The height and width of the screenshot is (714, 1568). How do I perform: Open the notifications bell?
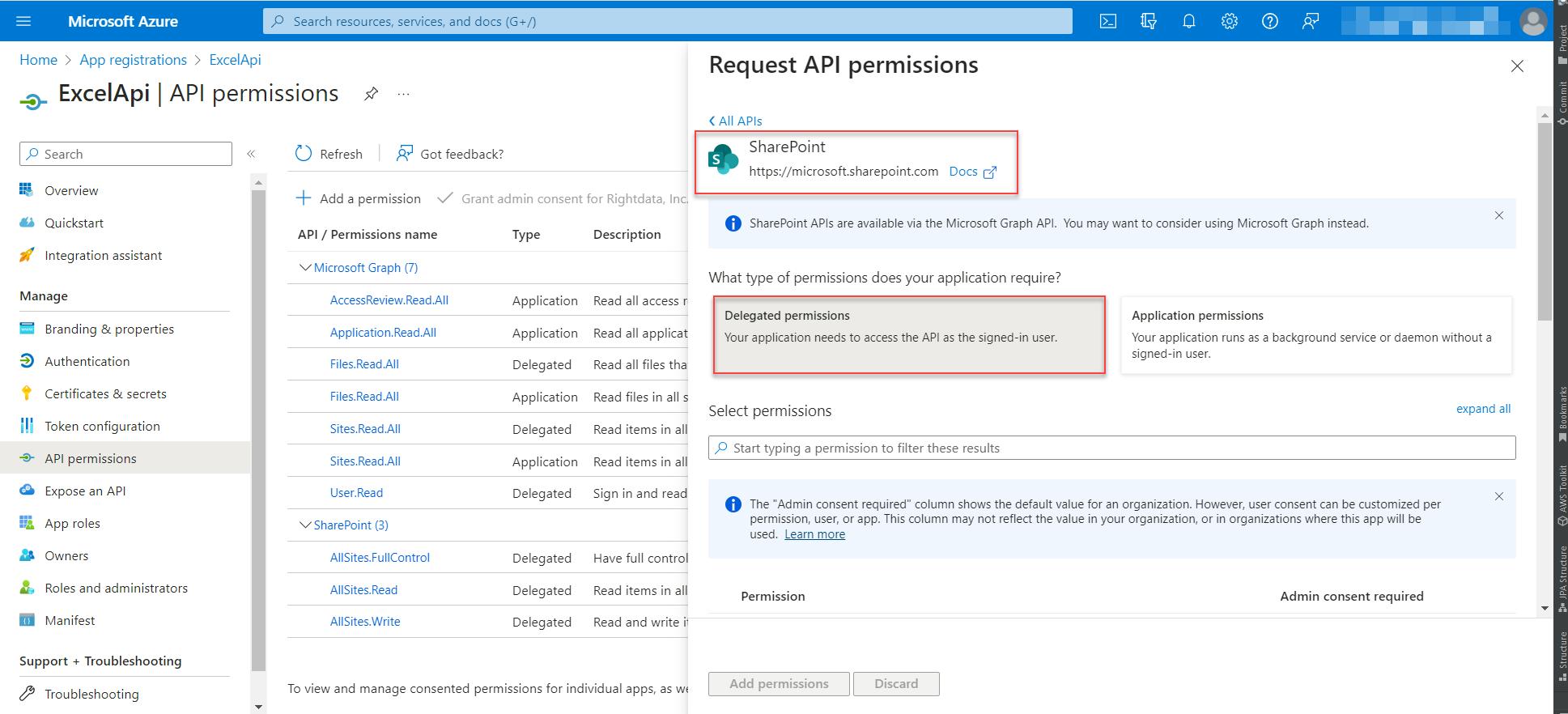1188,22
